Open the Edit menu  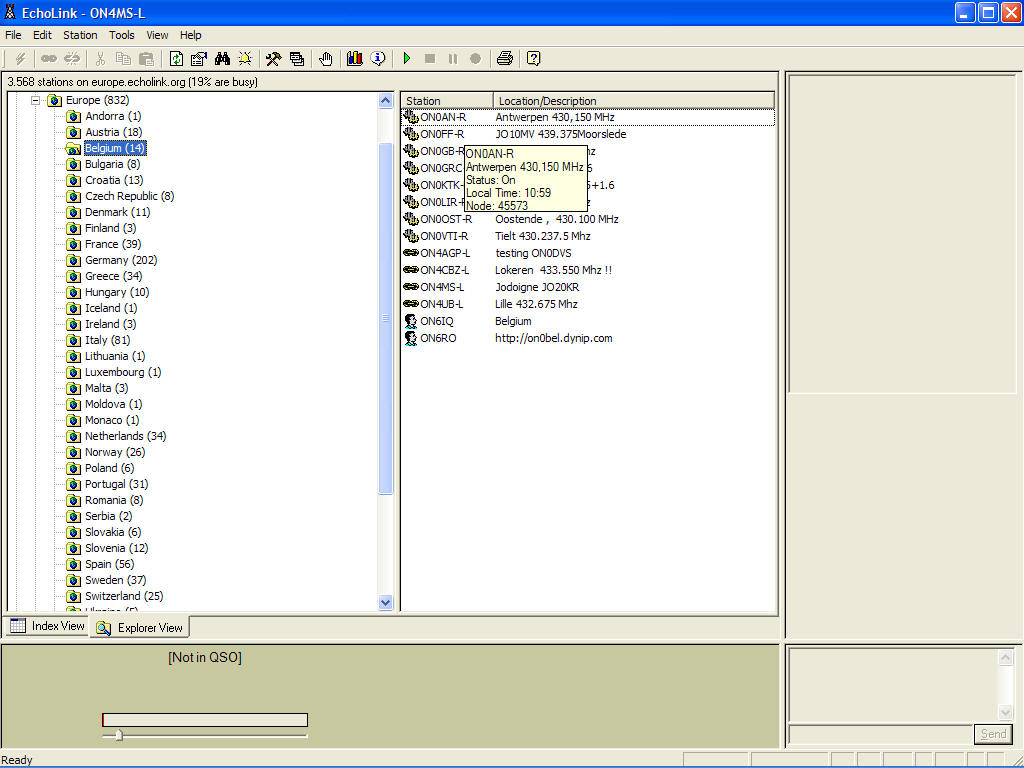[42, 35]
